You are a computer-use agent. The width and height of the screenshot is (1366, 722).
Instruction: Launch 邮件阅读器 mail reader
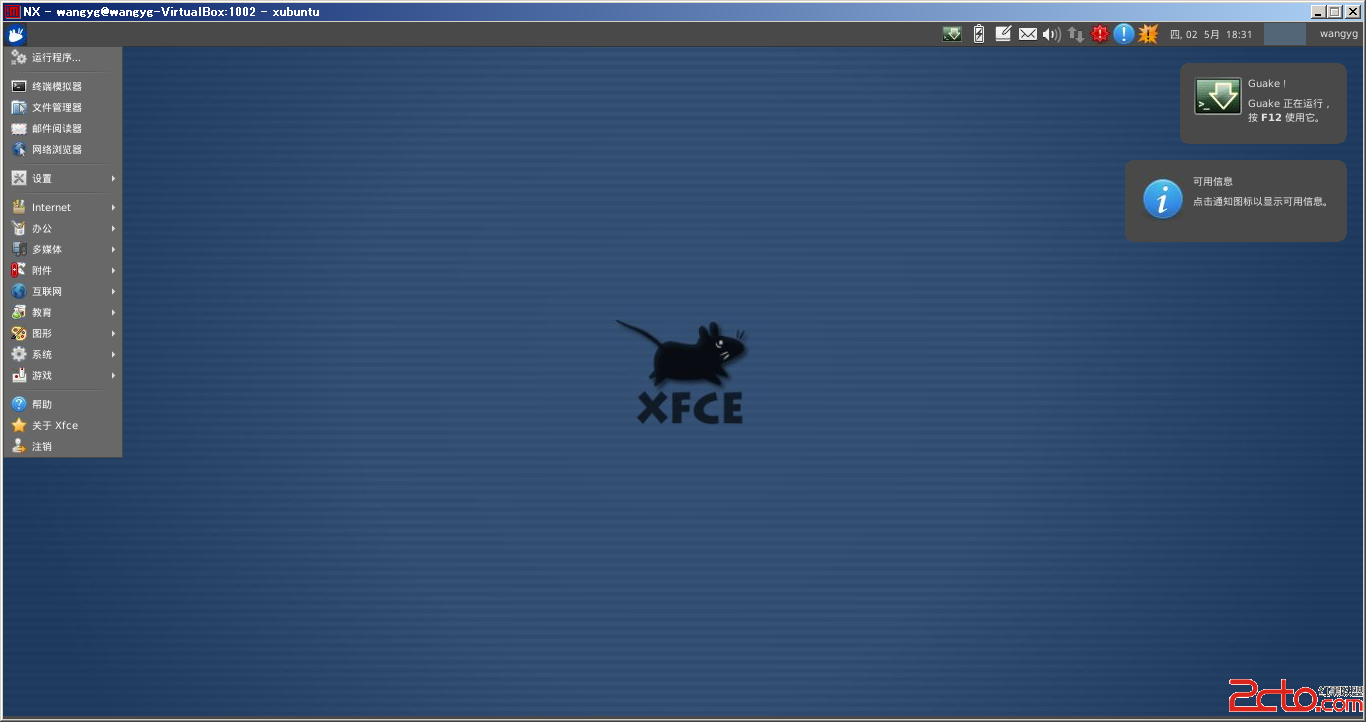pyautogui.click(x=62, y=129)
